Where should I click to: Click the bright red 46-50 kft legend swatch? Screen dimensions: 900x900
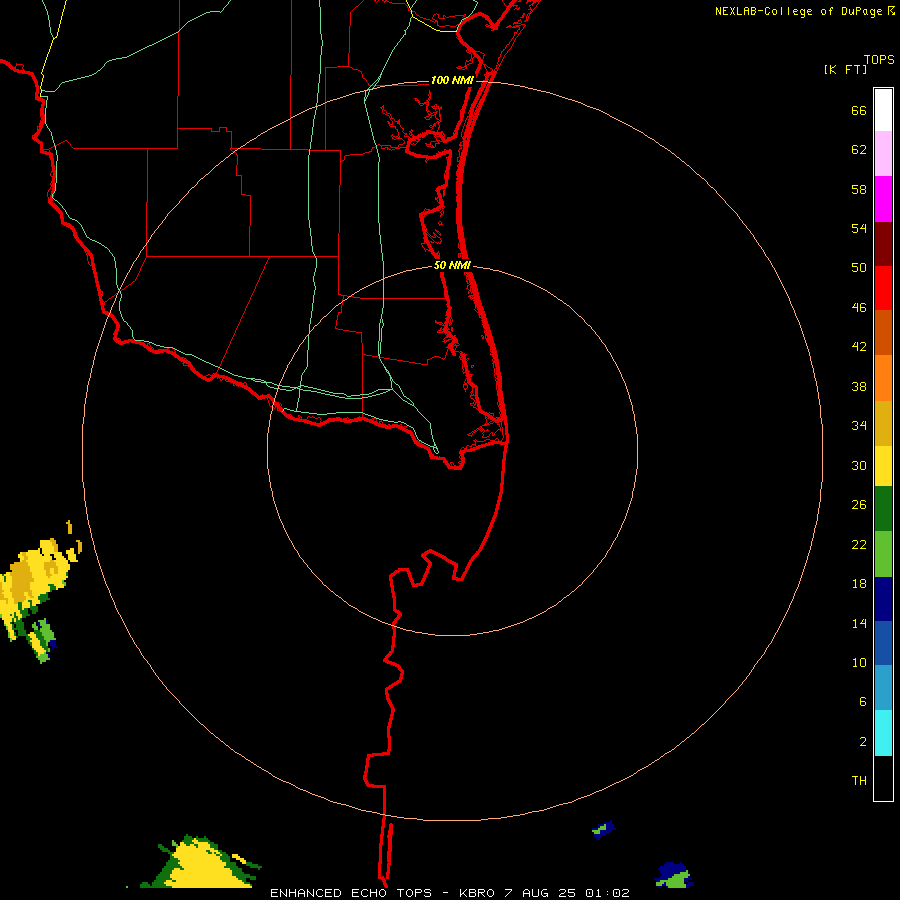coord(883,289)
